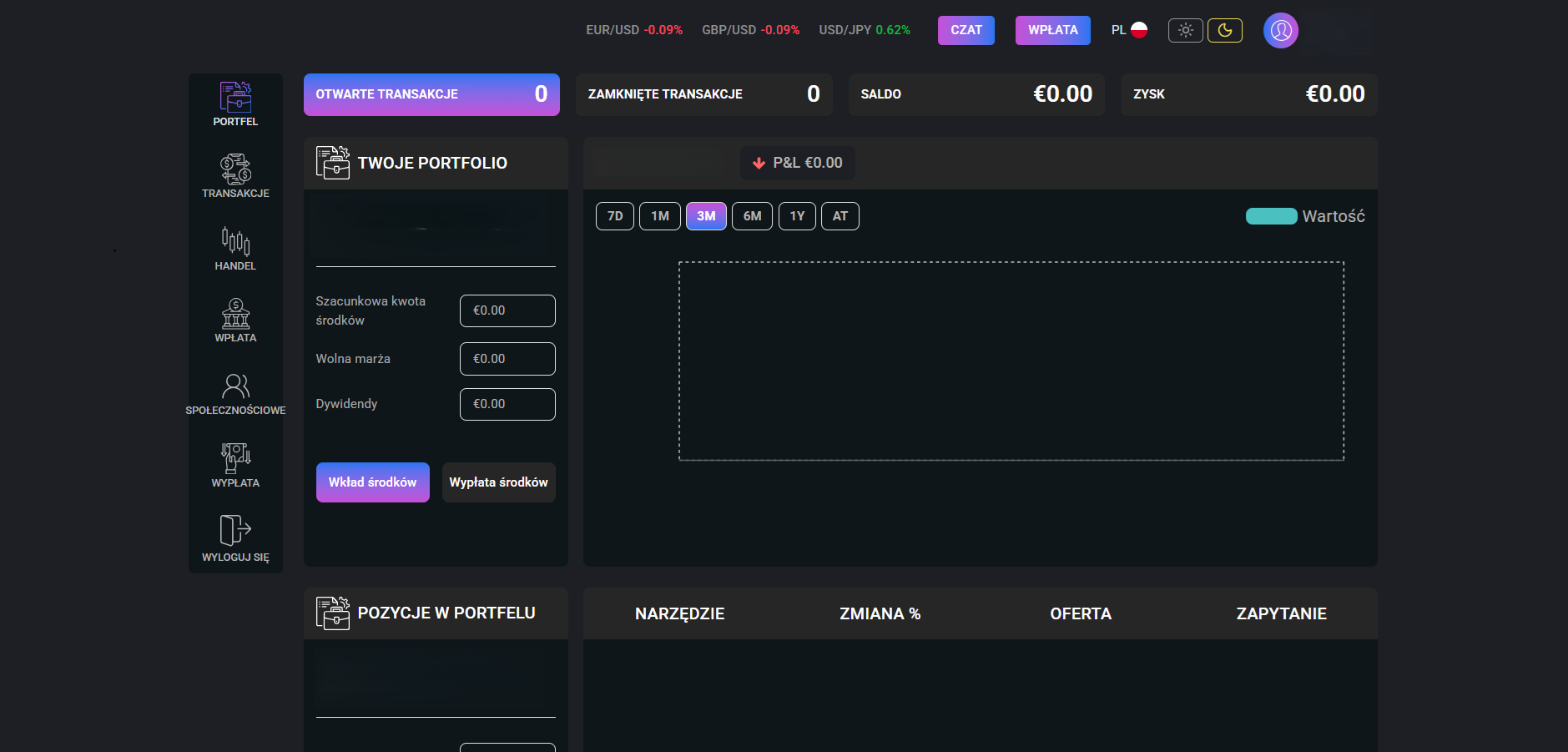1568x752 pixels.
Task: Open the Czat button
Action: (x=966, y=30)
